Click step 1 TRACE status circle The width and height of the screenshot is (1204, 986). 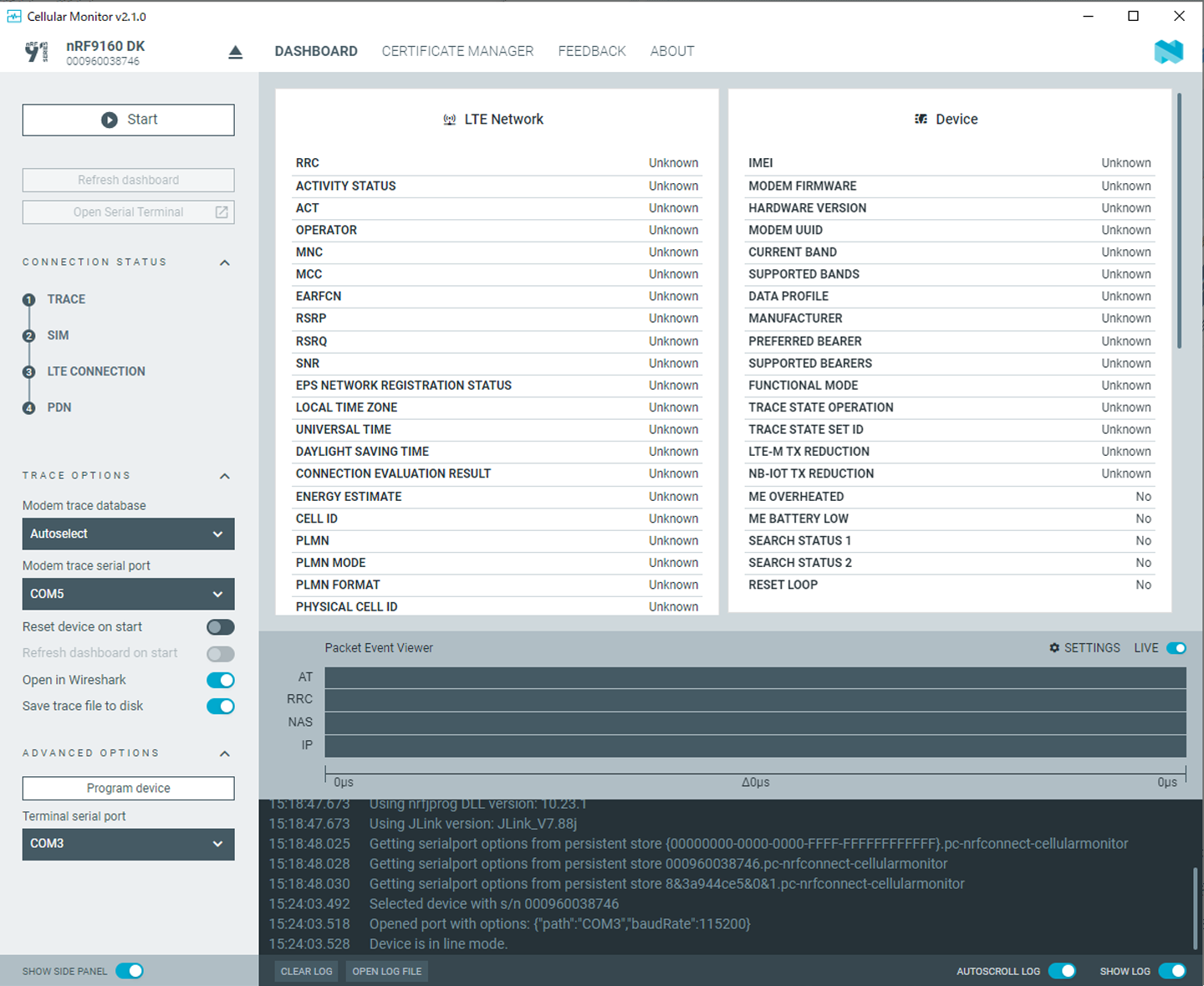[29, 300]
